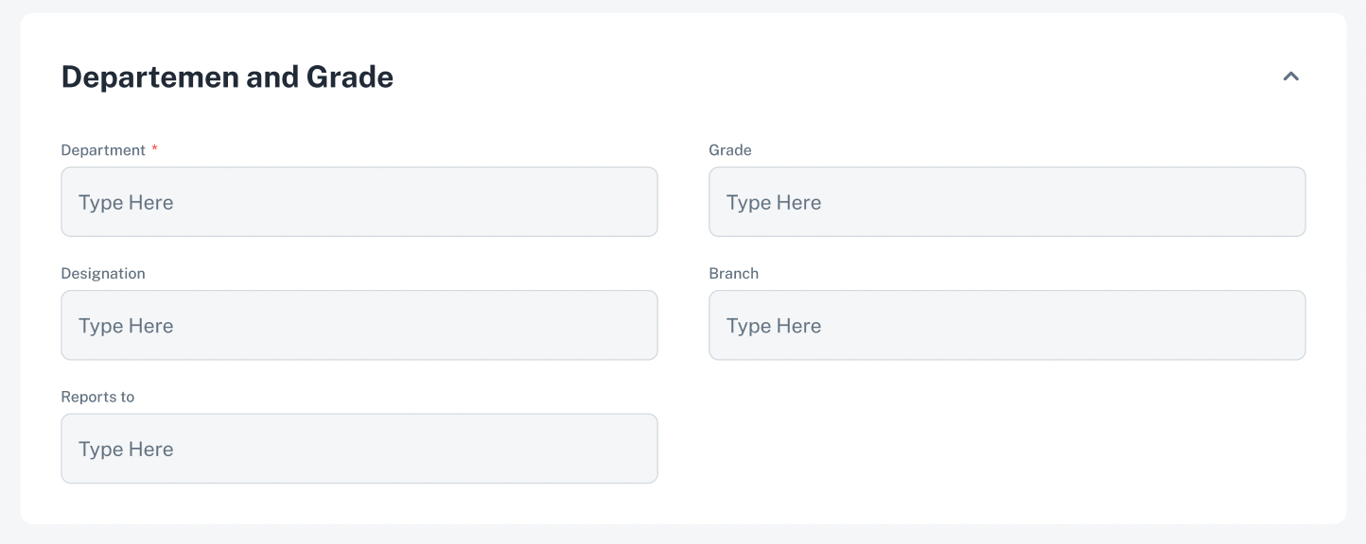
Task: Click the Type Here placeholder under Grade
Action: pyautogui.click(x=773, y=202)
